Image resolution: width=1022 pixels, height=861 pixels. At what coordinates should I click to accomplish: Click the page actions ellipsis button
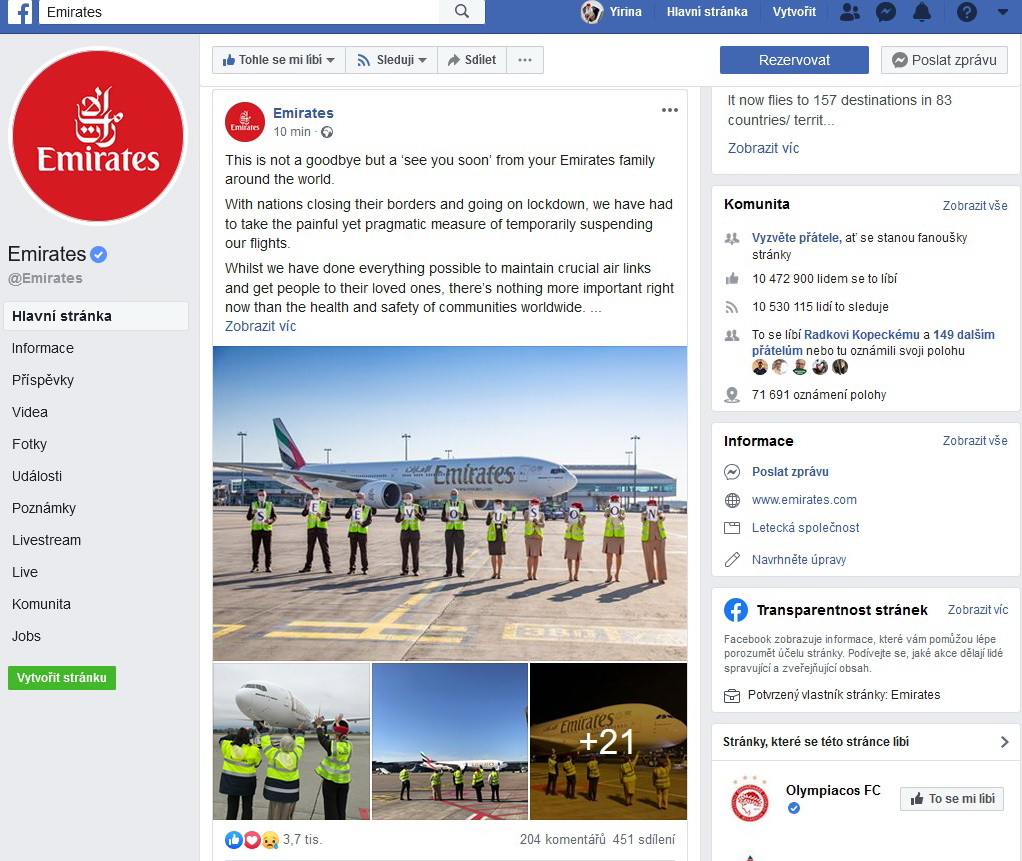click(x=525, y=60)
